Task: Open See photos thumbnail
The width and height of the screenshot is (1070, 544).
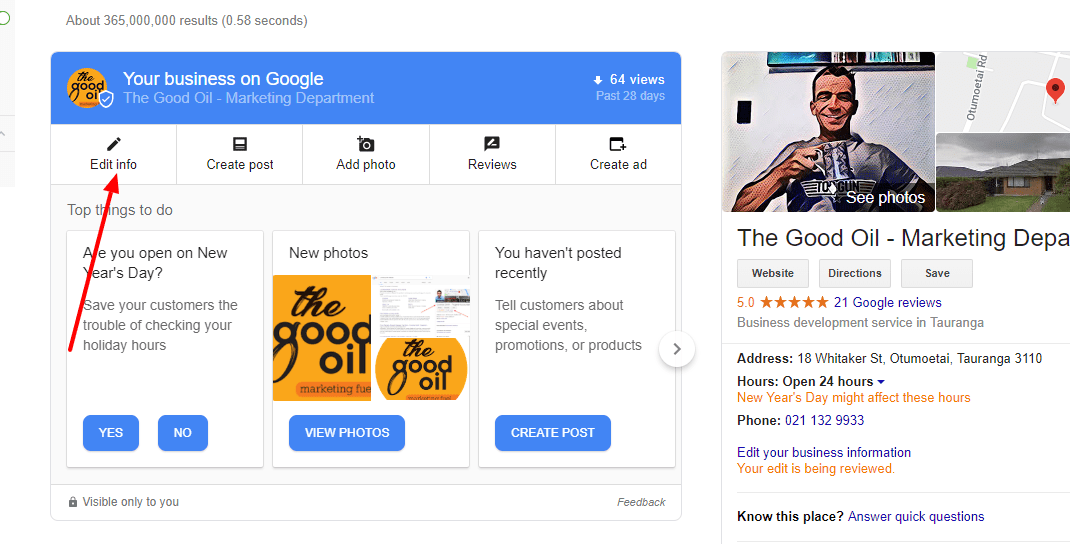Action: tap(828, 132)
